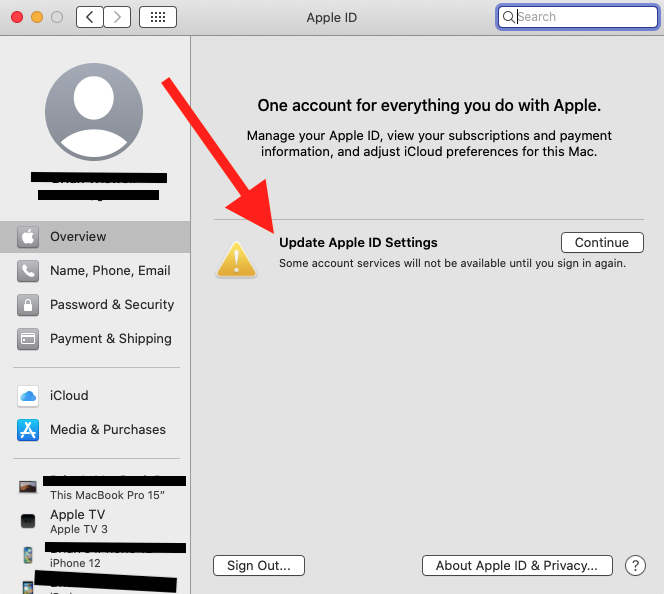
Task: Click the yellow warning triangle icon
Action: click(236, 260)
